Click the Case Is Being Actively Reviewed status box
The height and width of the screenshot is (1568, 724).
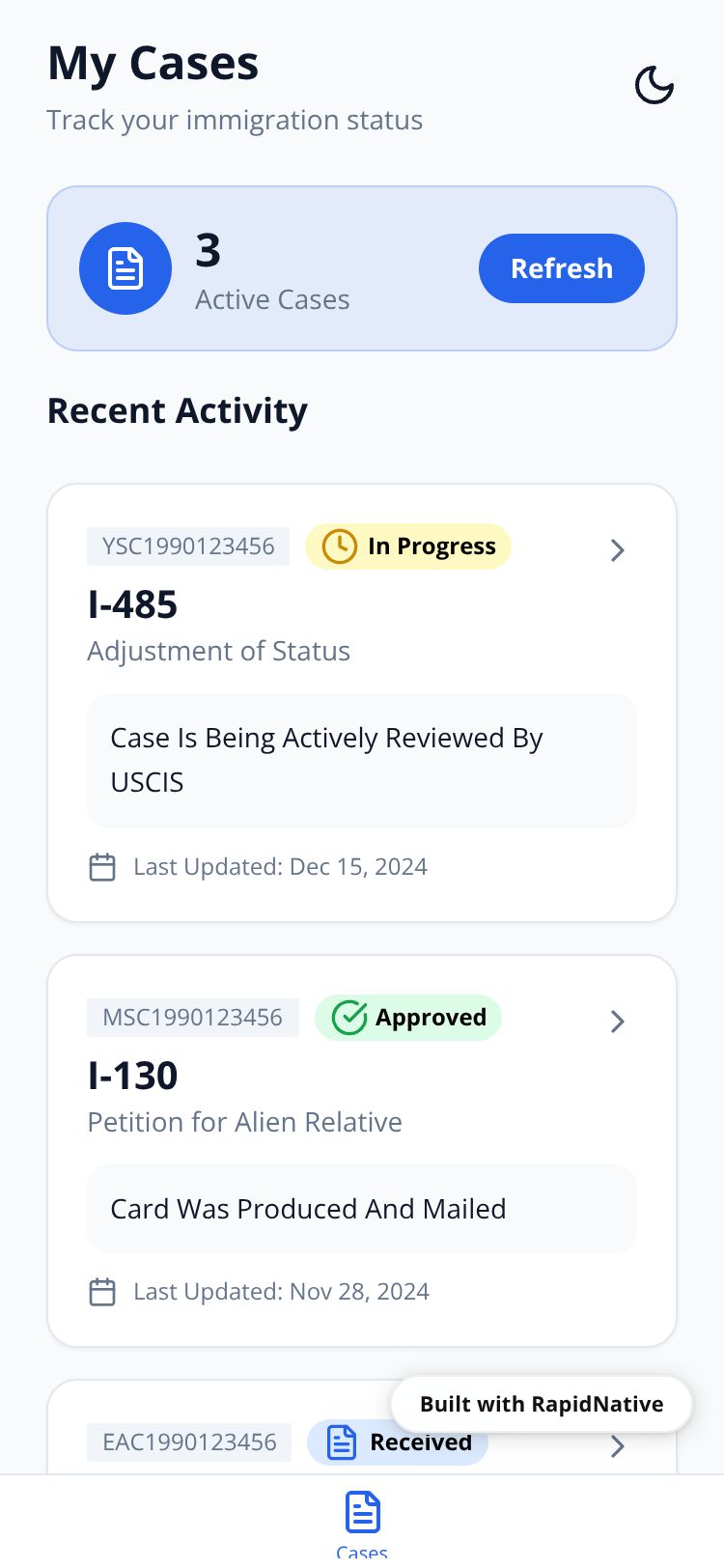(x=361, y=760)
